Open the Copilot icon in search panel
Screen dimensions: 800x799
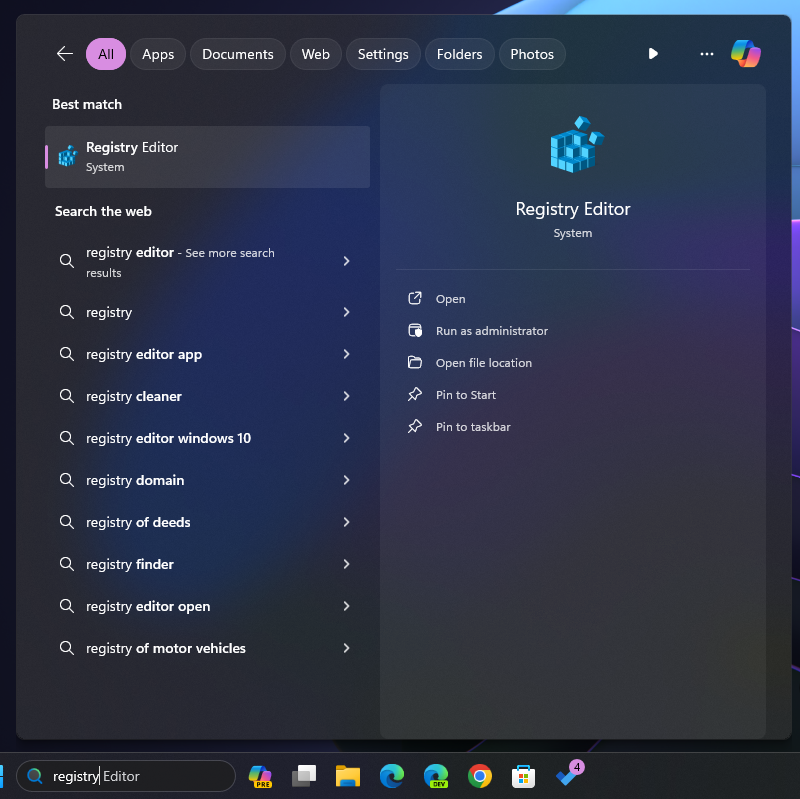tap(745, 54)
